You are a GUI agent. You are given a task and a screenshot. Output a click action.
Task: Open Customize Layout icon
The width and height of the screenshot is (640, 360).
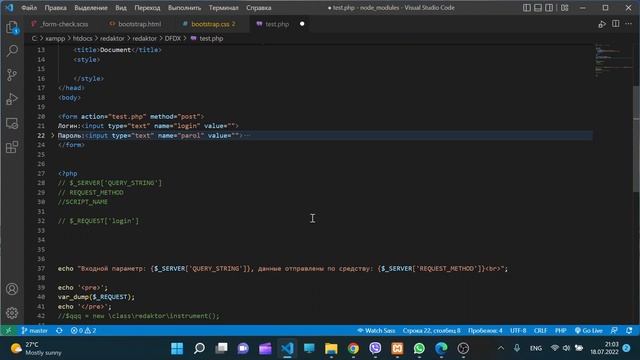coord(564,8)
